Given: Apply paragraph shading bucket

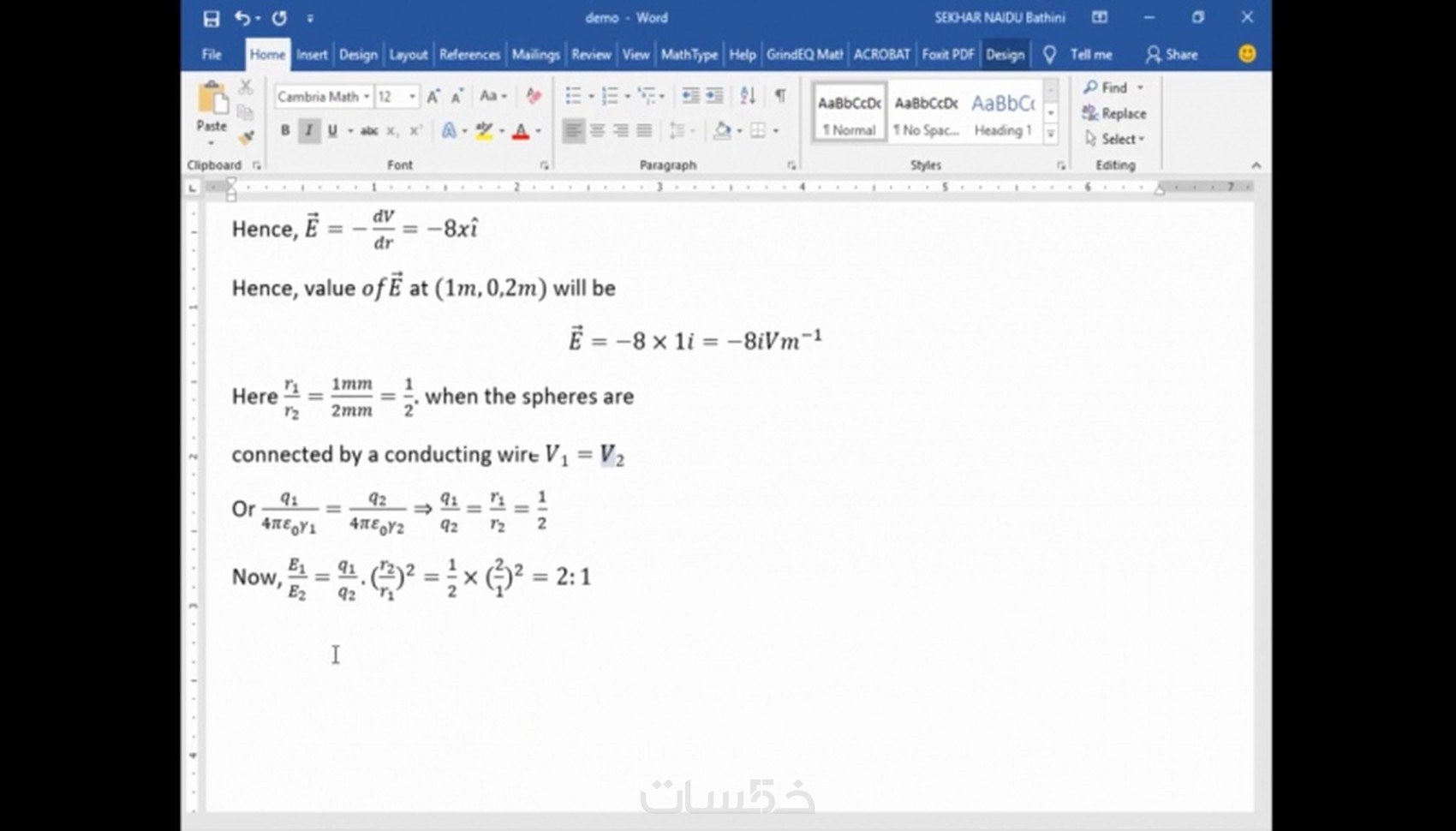Looking at the screenshot, I should 723,130.
